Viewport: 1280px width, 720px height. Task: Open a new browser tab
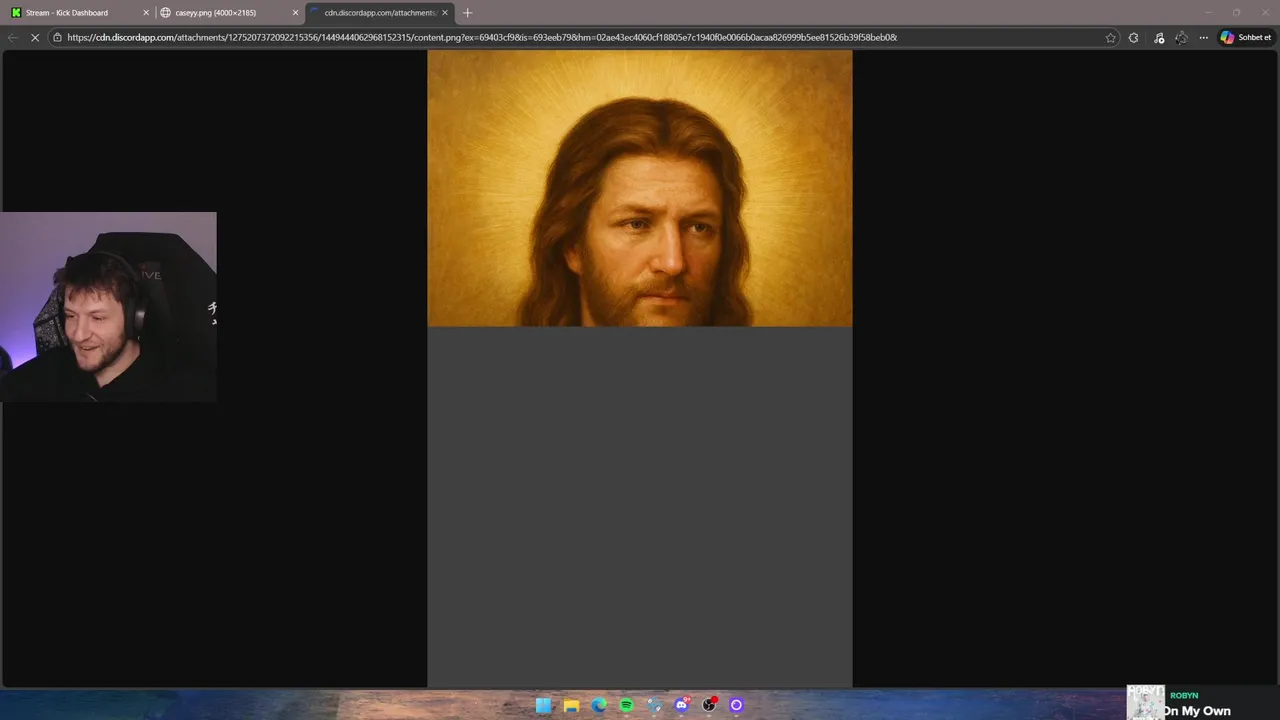pos(467,13)
